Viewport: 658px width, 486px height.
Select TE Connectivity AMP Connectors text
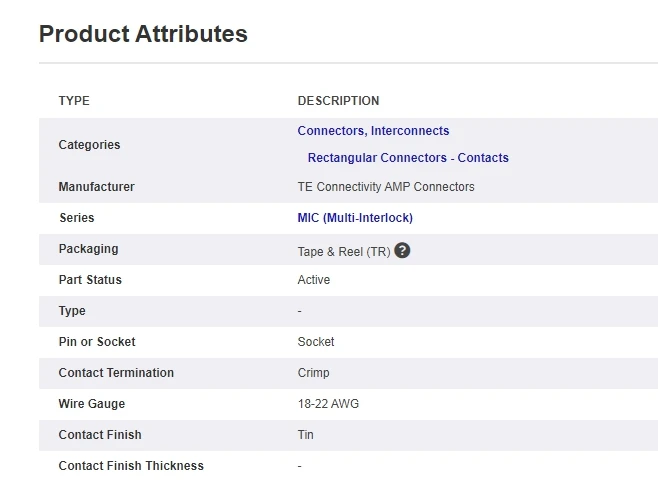pos(386,187)
